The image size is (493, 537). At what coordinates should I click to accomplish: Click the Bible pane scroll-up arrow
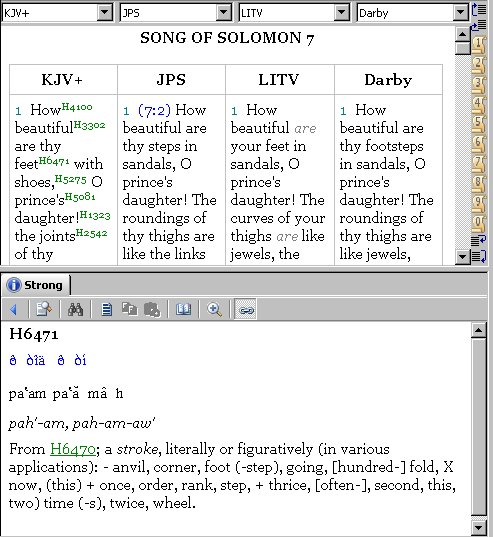pos(463,34)
